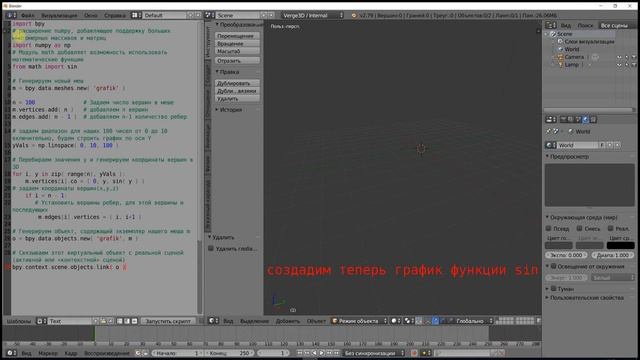
Task: Open the timeline Маркер menu
Action: (x=48, y=353)
